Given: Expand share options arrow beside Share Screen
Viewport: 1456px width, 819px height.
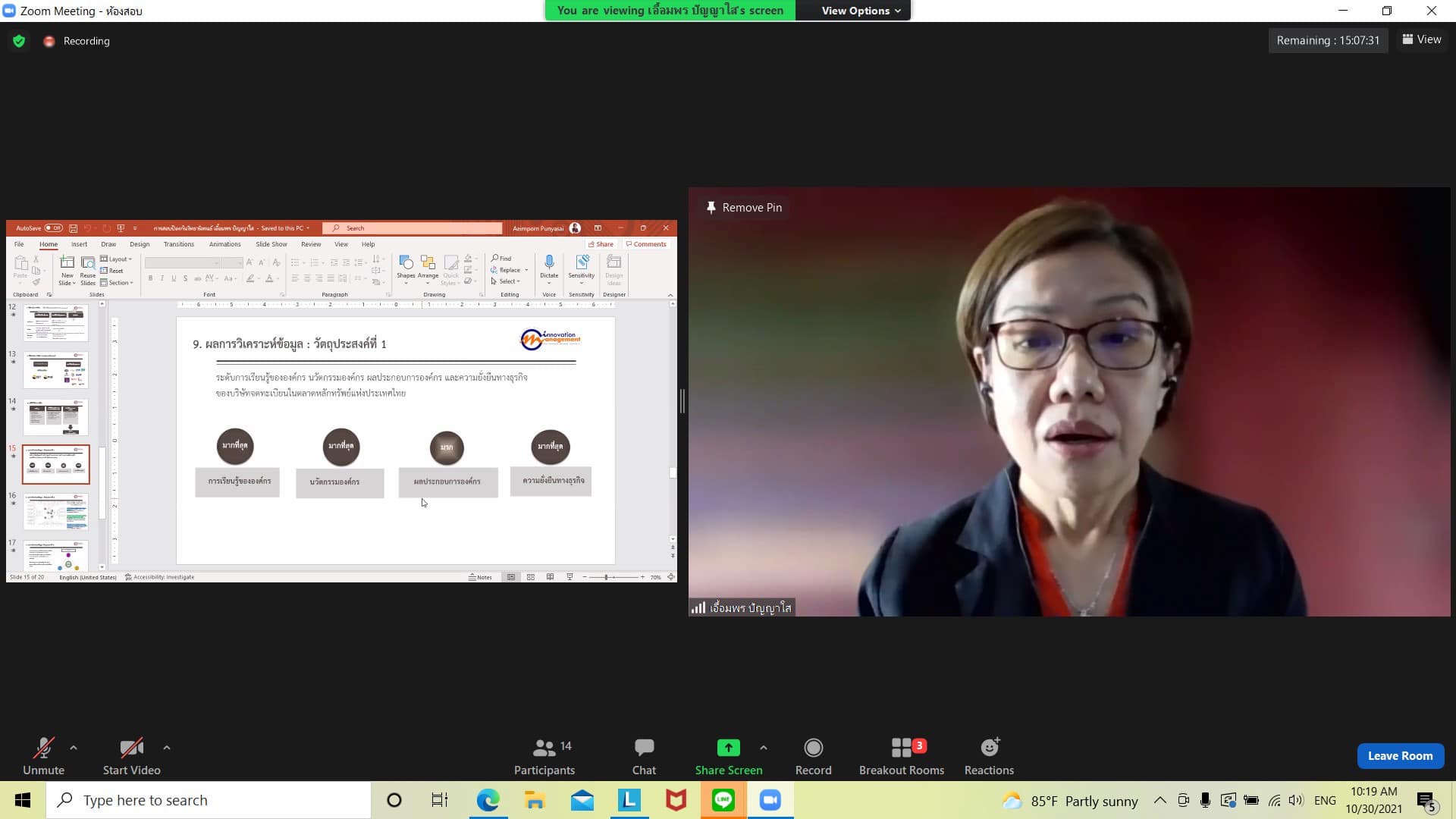Looking at the screenshot, I should tap(764, 748).
